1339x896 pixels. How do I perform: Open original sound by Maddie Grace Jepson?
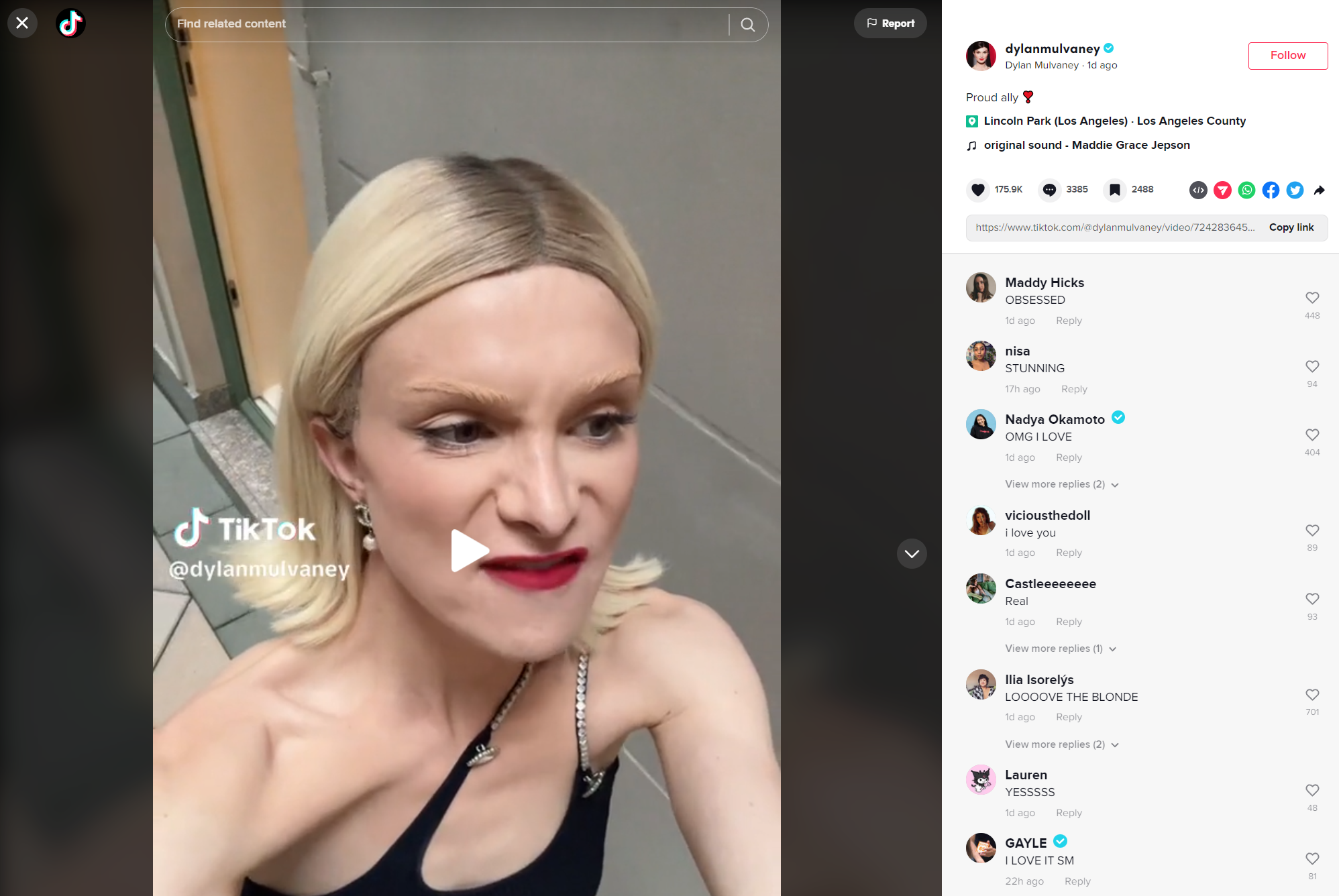coord(1087,145)
